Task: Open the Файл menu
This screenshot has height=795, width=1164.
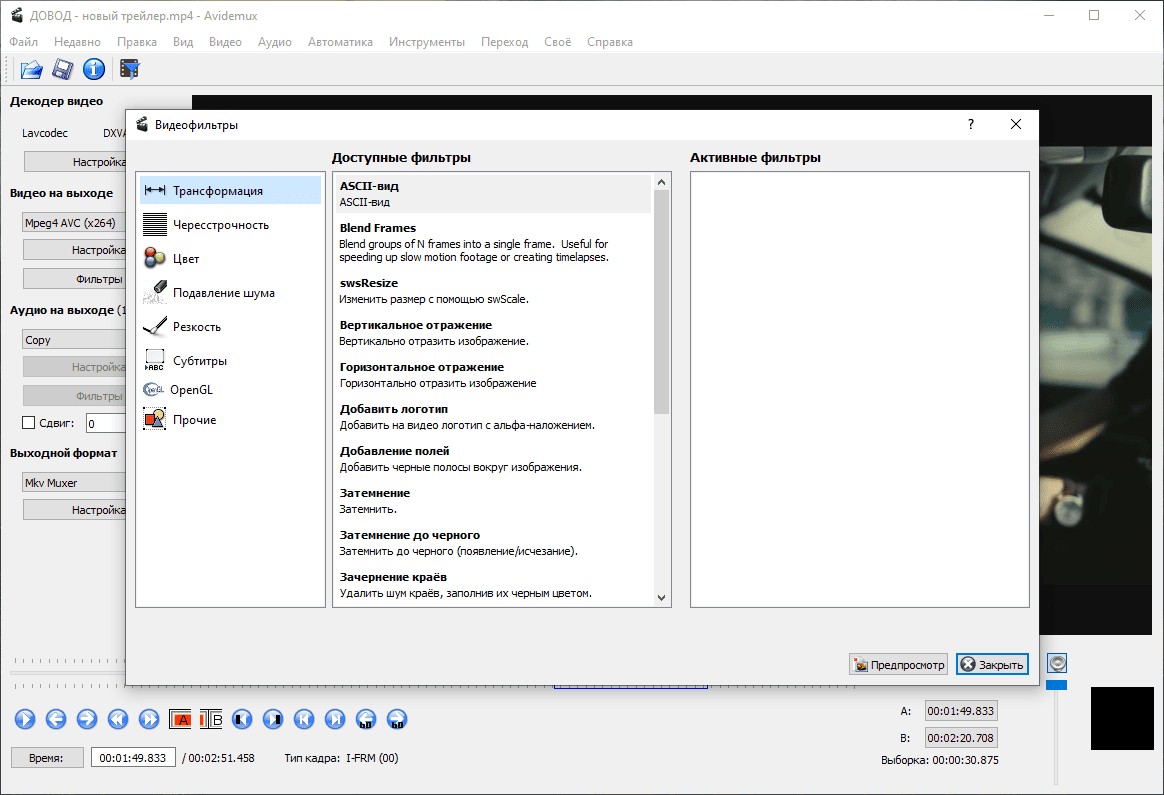Action: coord(24,42)
